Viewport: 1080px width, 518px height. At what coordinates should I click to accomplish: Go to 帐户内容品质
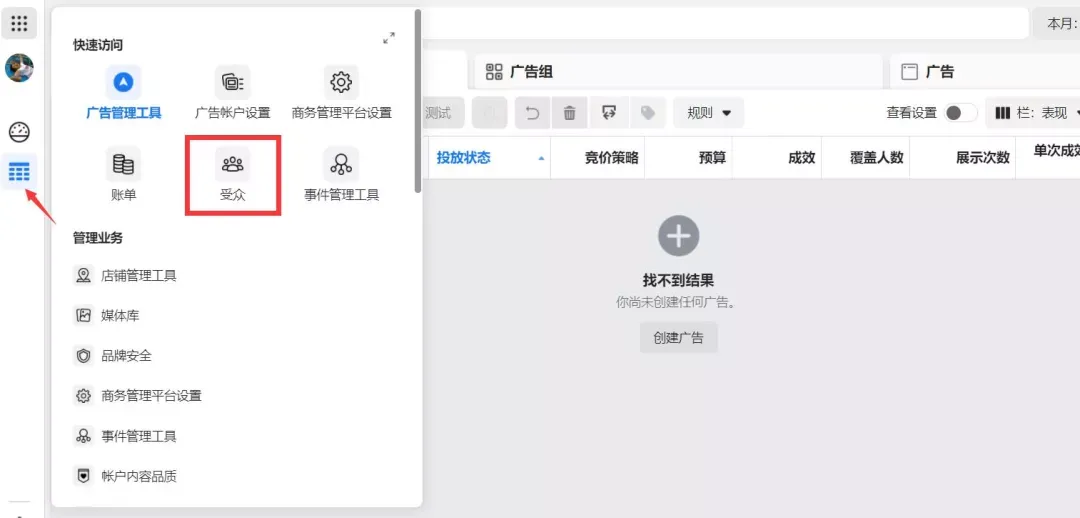(x=125, y=476)
